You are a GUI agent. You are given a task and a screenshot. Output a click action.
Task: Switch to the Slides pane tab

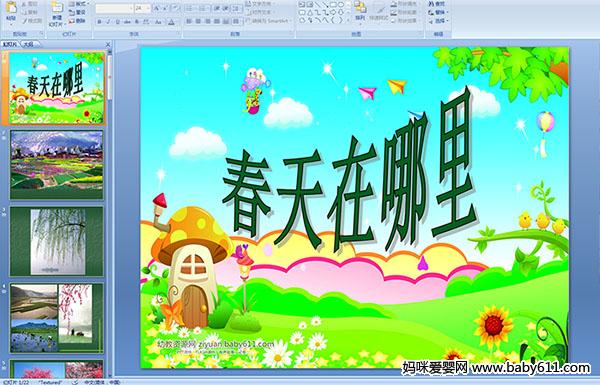coord(10,44)
